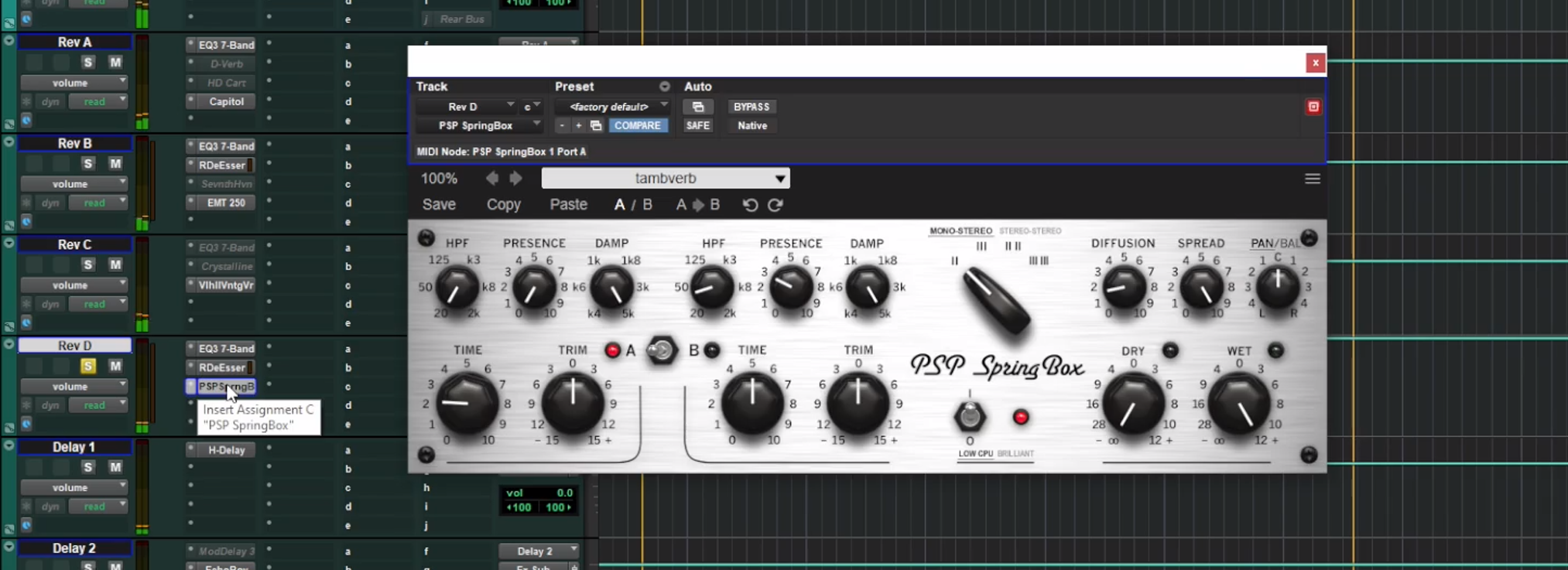Click the undo arrow in plugin toolbar
The width and height of the screenshot is (1568, 570).
(x=749, y=205)
